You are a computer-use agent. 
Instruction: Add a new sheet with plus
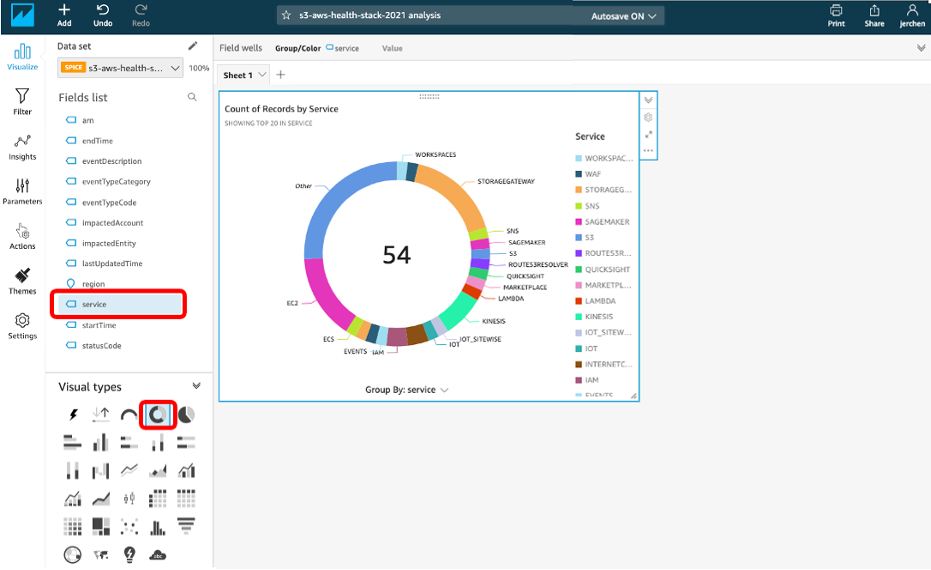pos(281,74)
